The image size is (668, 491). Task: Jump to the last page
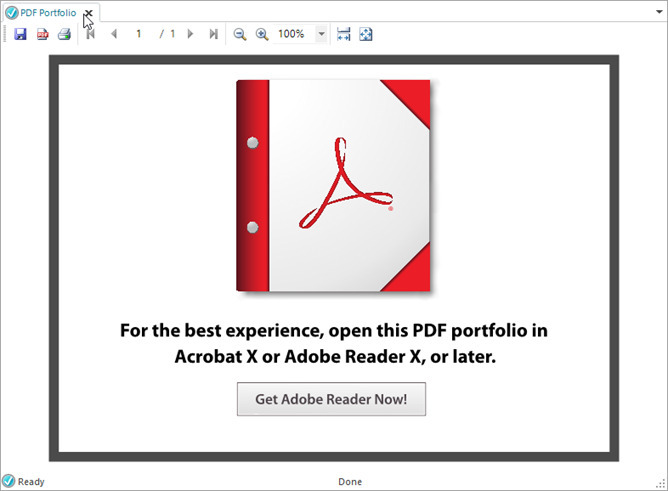pyautogui.click(x=213, y=34)
